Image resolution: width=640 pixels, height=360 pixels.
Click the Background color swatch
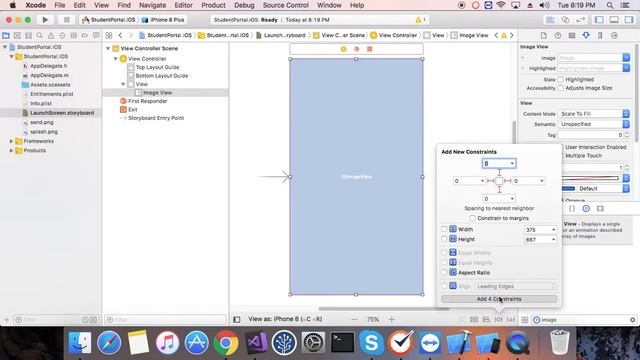pyautogui.click(x=590, y=178)
